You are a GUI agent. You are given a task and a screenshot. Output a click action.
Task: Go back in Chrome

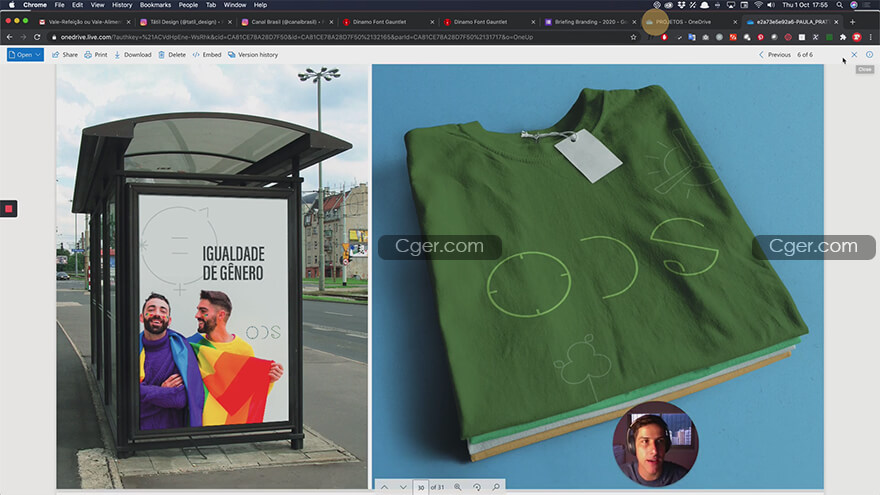(x=10, y=37)
